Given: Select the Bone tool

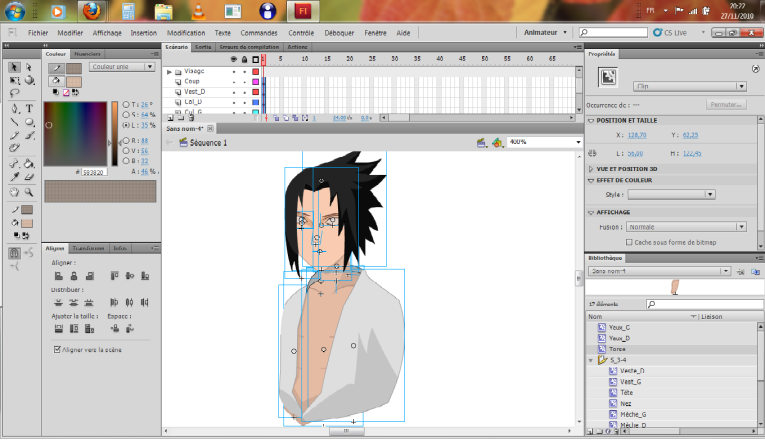Looking at the screenshot, I should [x=14, y=163].
